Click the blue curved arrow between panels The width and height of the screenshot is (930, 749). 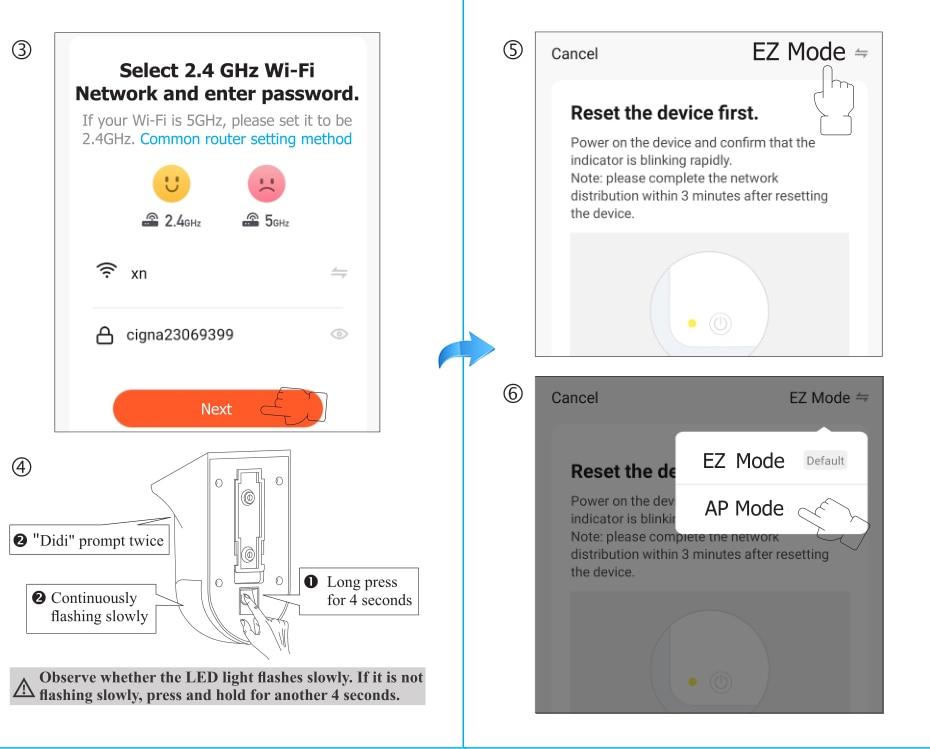(467, 350)
